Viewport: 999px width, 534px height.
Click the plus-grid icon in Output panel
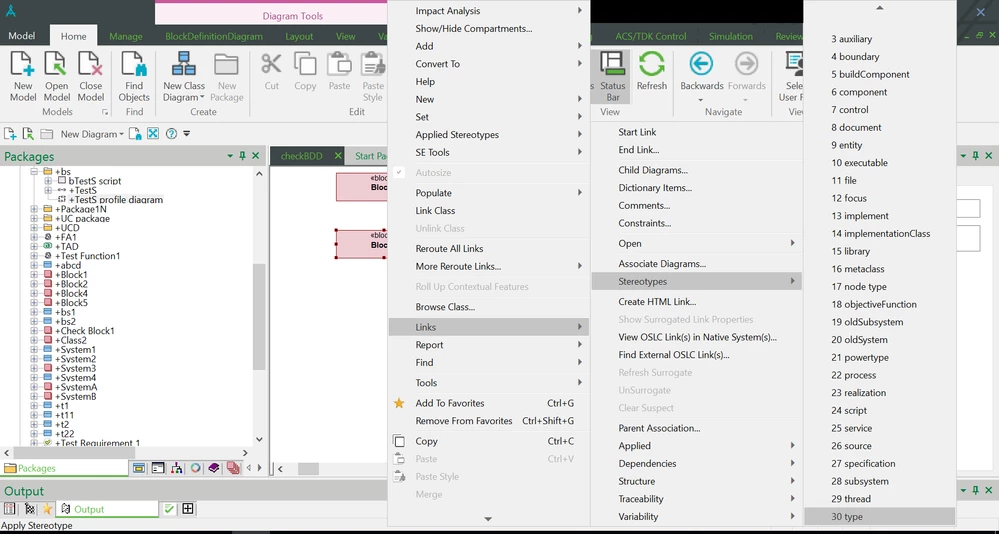pos(187,509)
